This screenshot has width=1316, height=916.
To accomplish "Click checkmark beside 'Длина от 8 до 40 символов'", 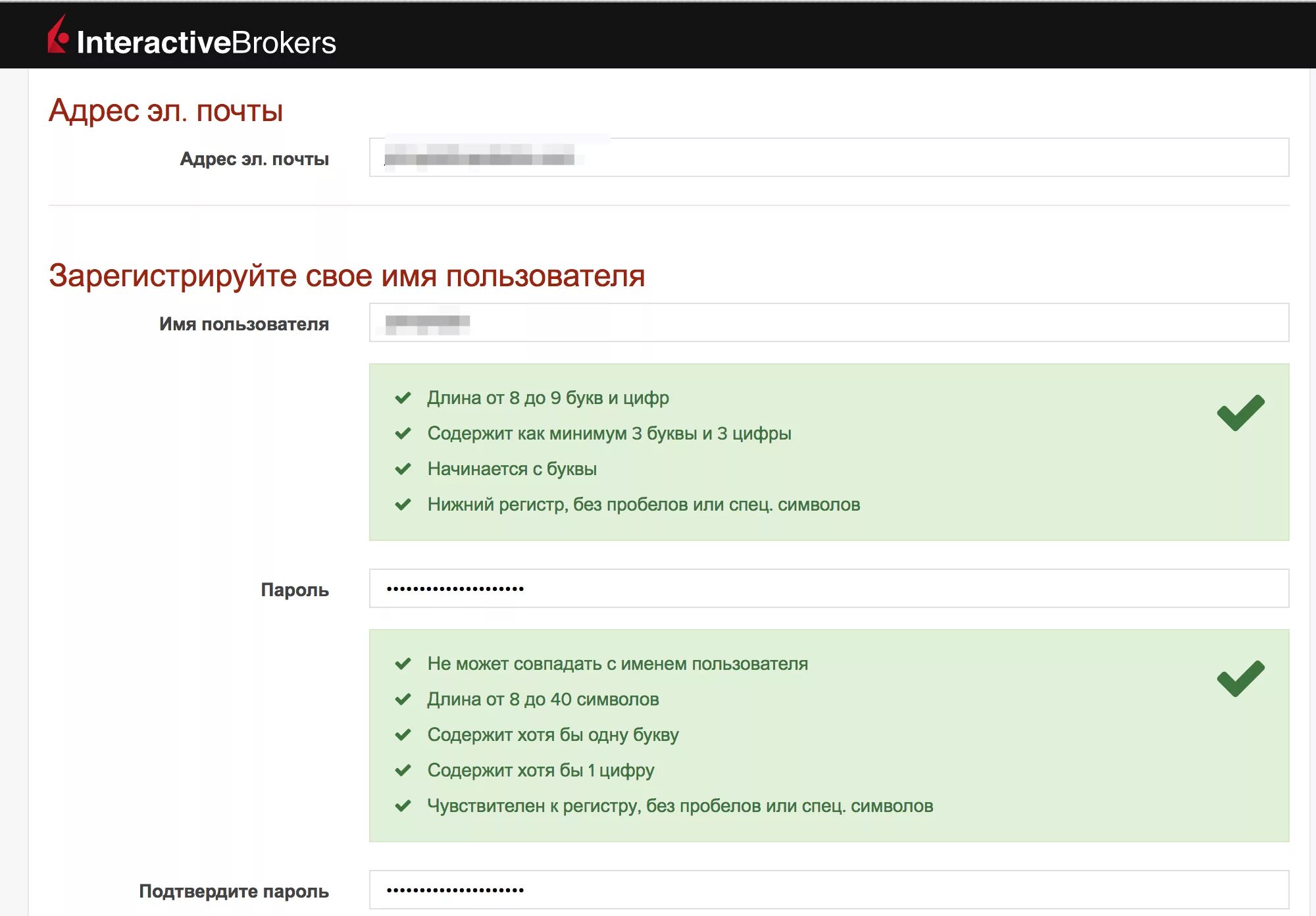I will click(x=403, y=700).
